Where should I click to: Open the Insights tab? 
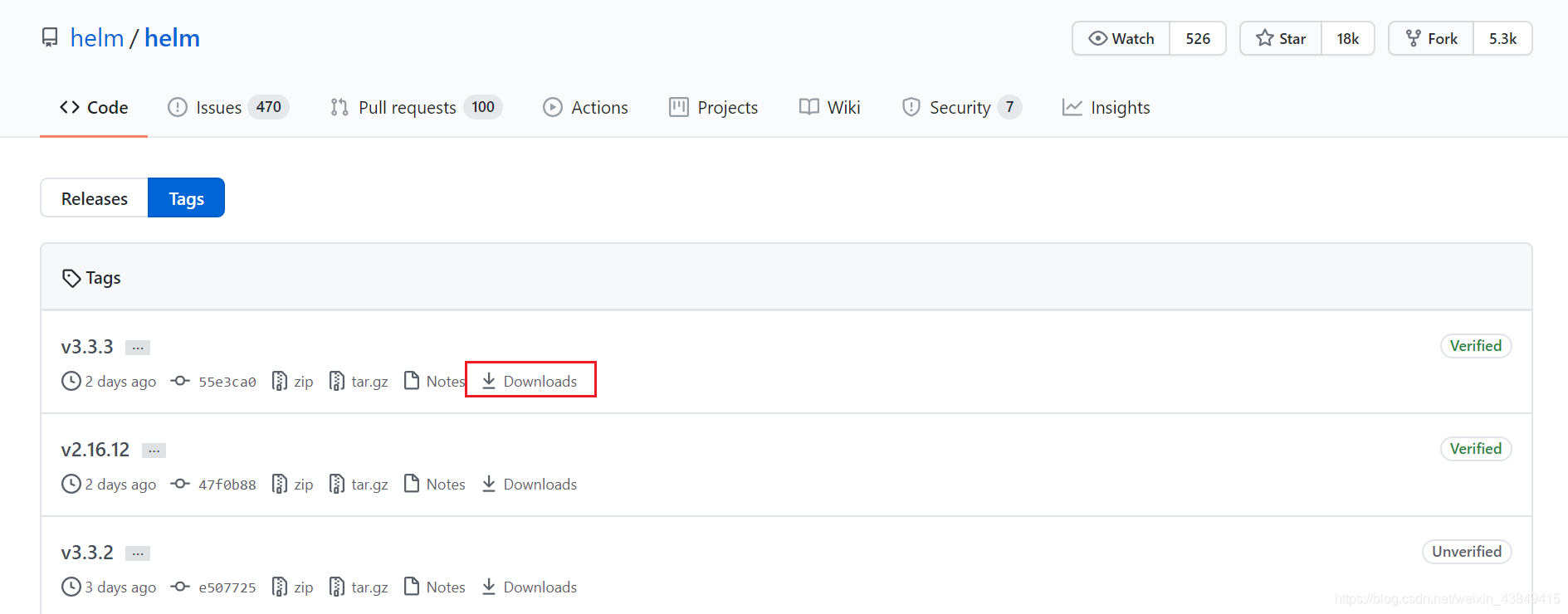[x=1106, y=107]
